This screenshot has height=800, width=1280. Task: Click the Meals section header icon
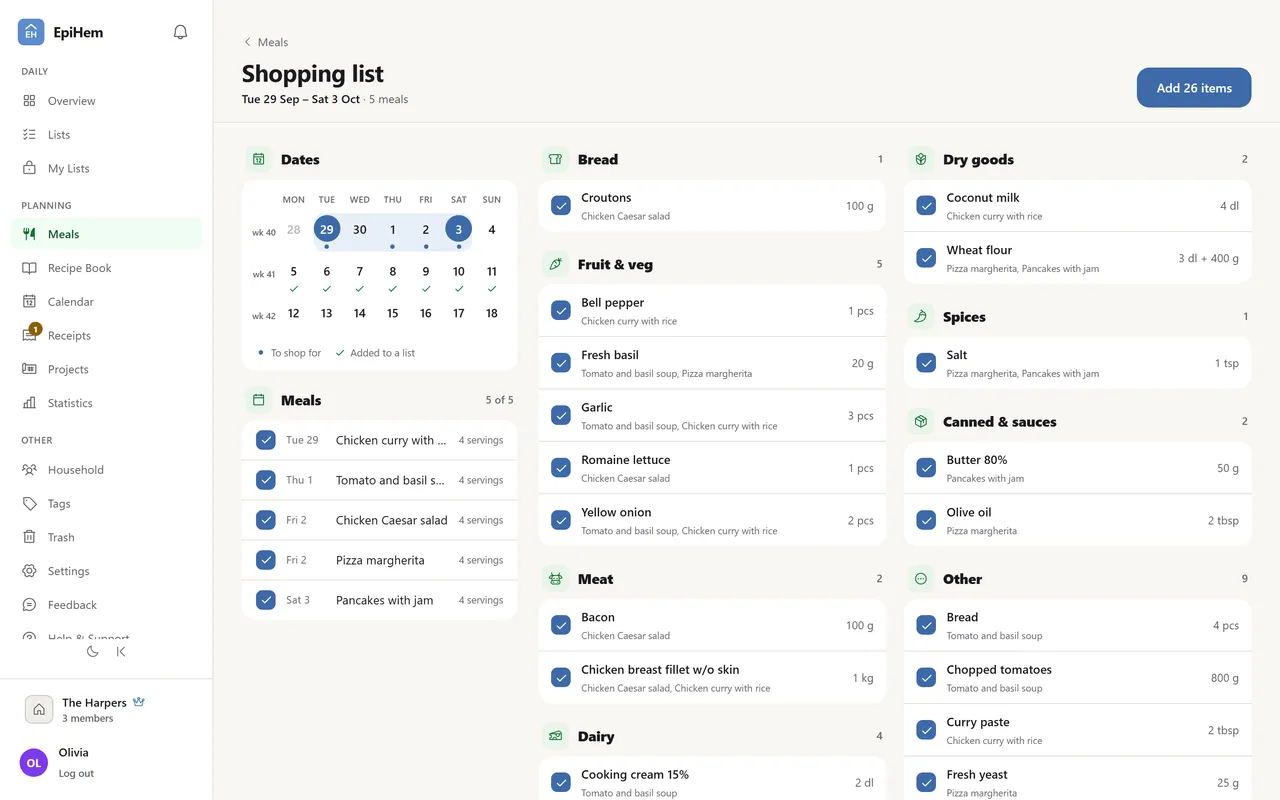[259, 400]
